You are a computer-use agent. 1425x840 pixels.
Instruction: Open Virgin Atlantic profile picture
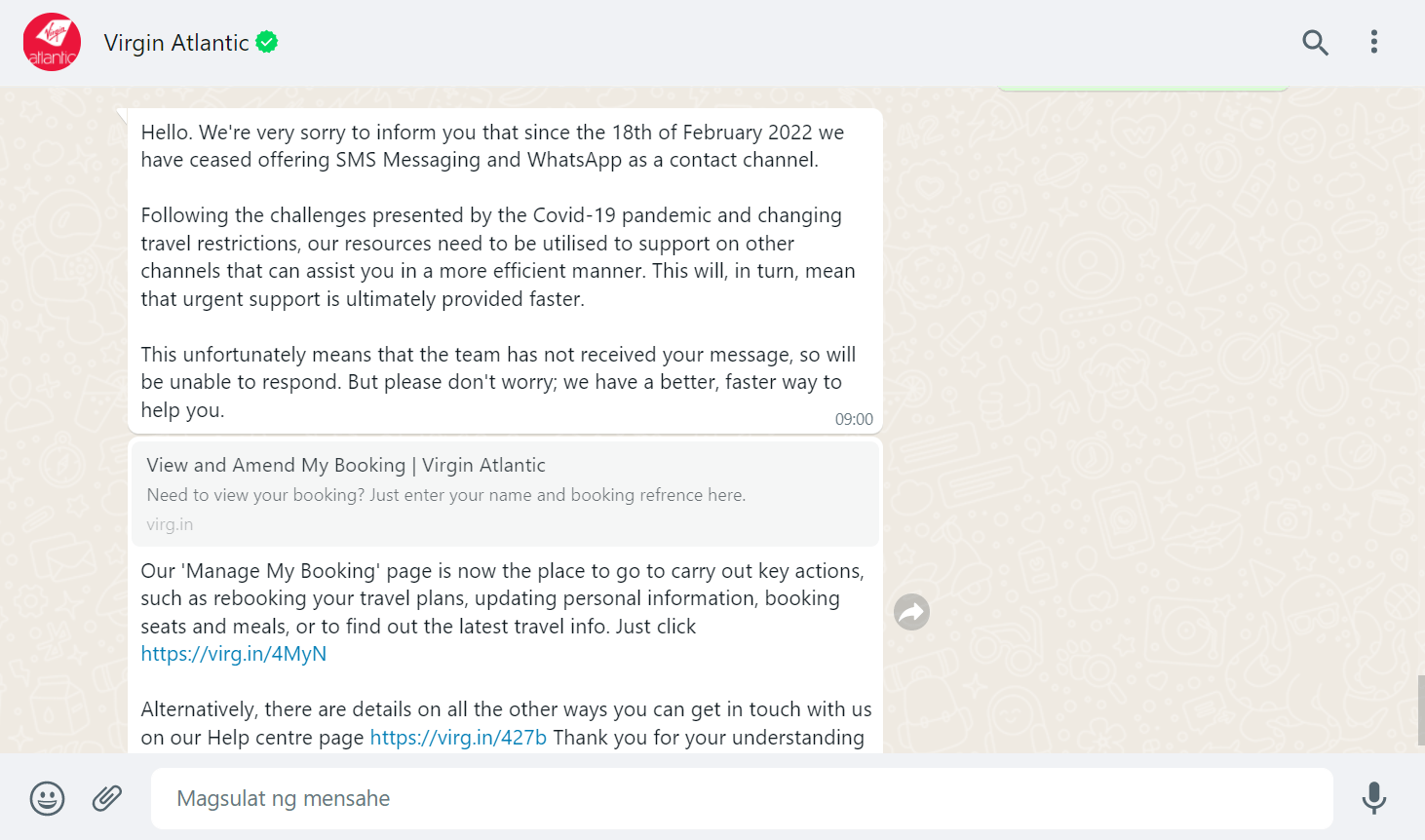click(x=52, y=42)
